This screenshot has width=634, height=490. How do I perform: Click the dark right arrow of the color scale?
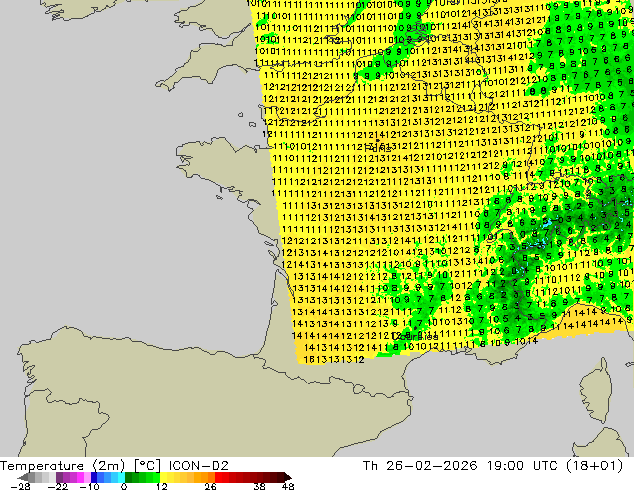point(287,477)
